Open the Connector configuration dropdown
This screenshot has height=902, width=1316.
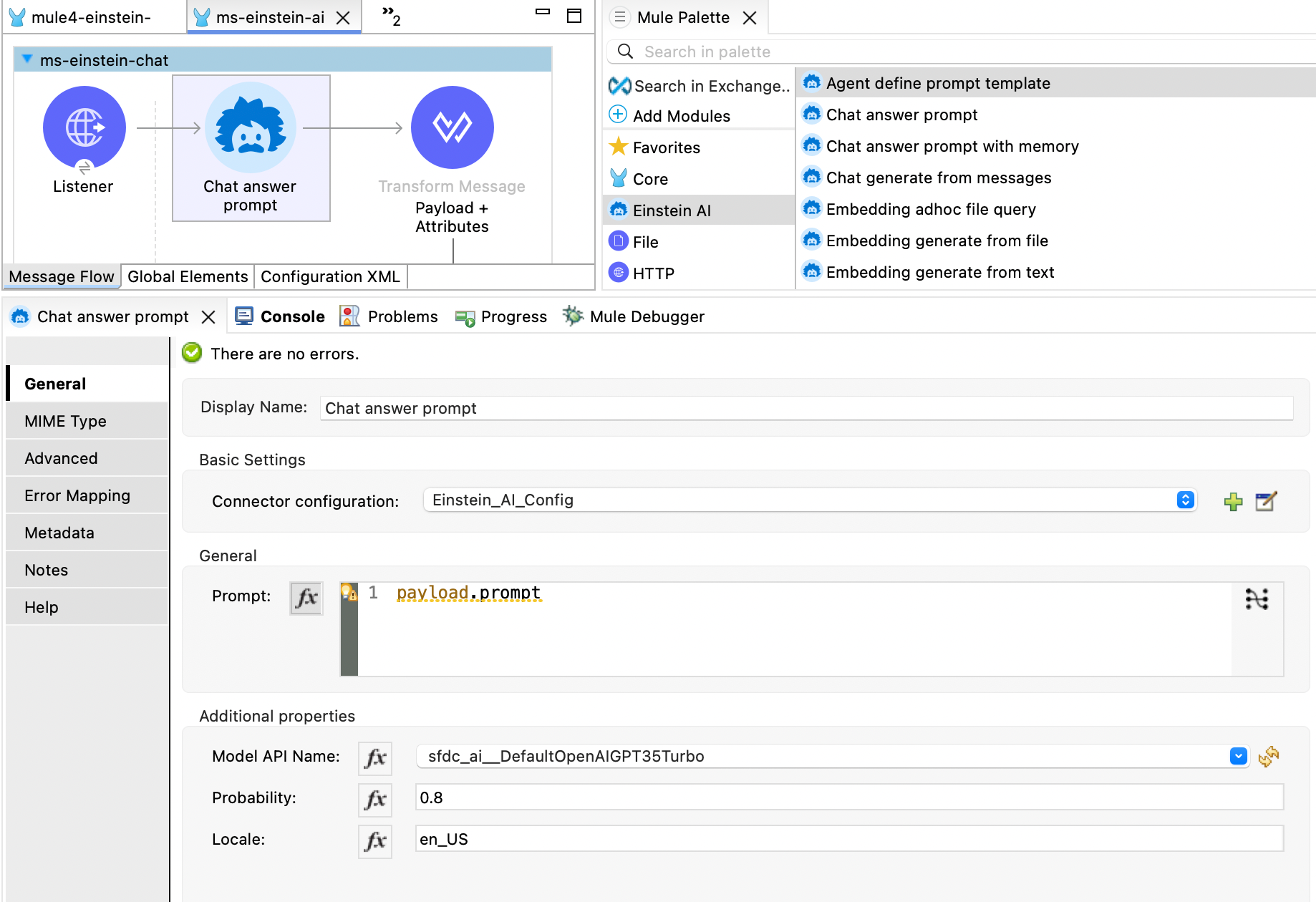pos(1185,500)
